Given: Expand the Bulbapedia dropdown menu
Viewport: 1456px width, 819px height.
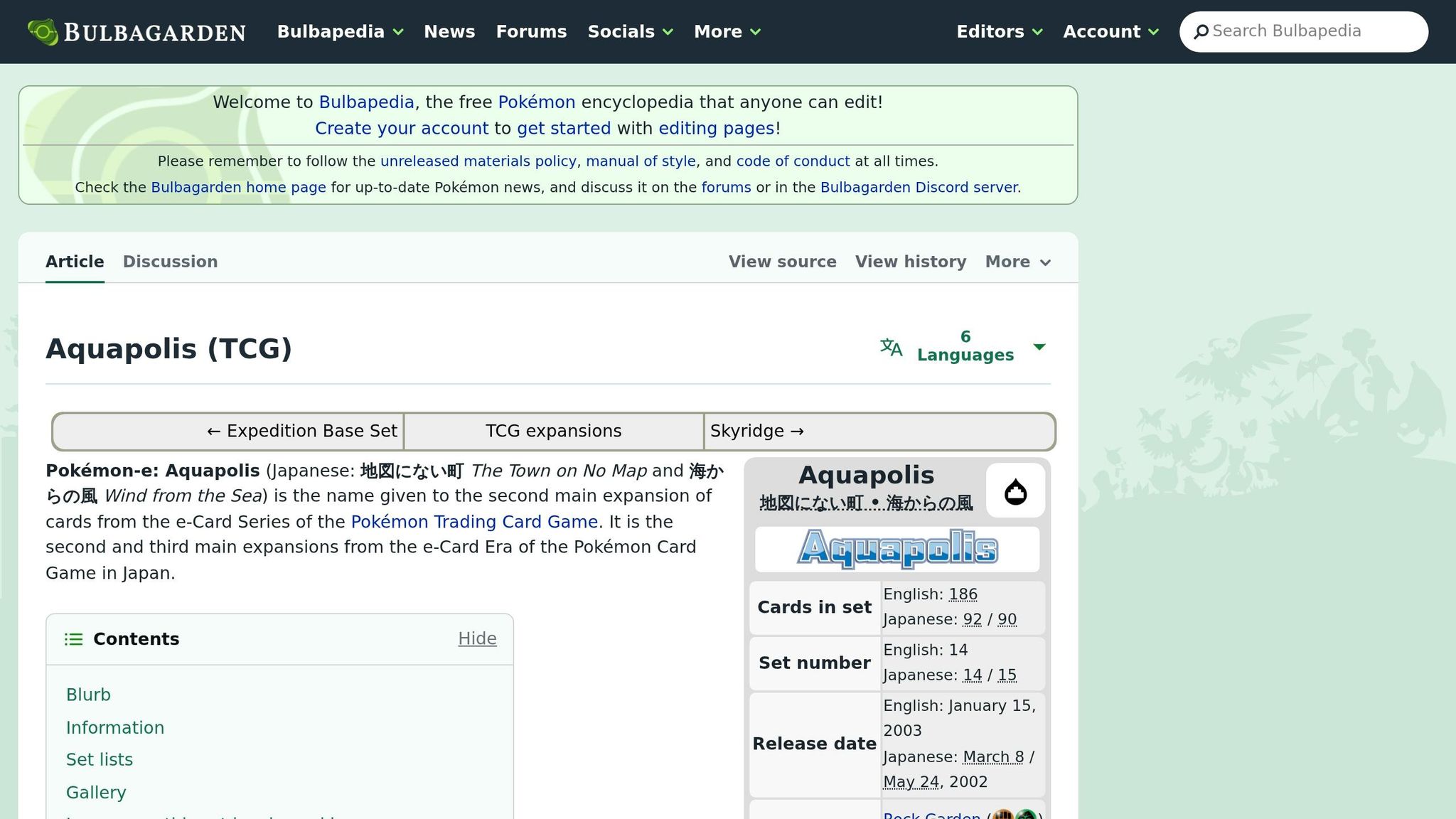Looking at the screenshot, I should [x=340, y=32].
